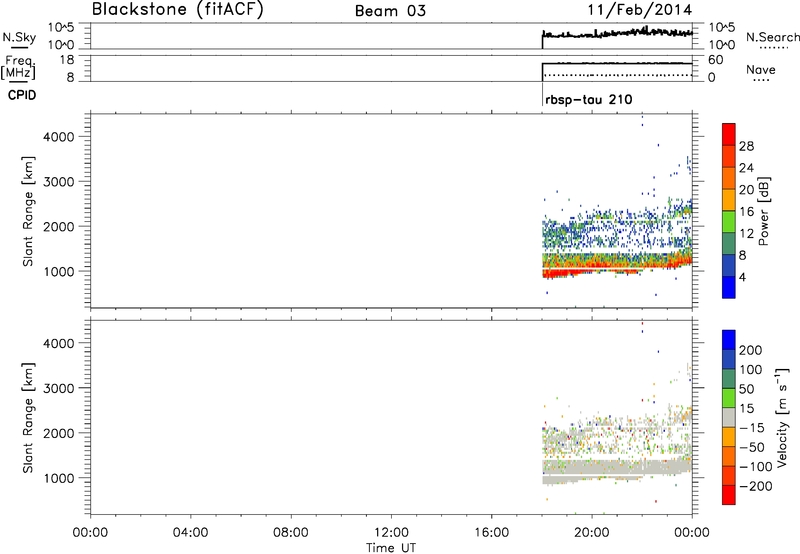The image size is (800, 554).
Task: Click the N.Search legend label
Action: [x=772, y=37]
